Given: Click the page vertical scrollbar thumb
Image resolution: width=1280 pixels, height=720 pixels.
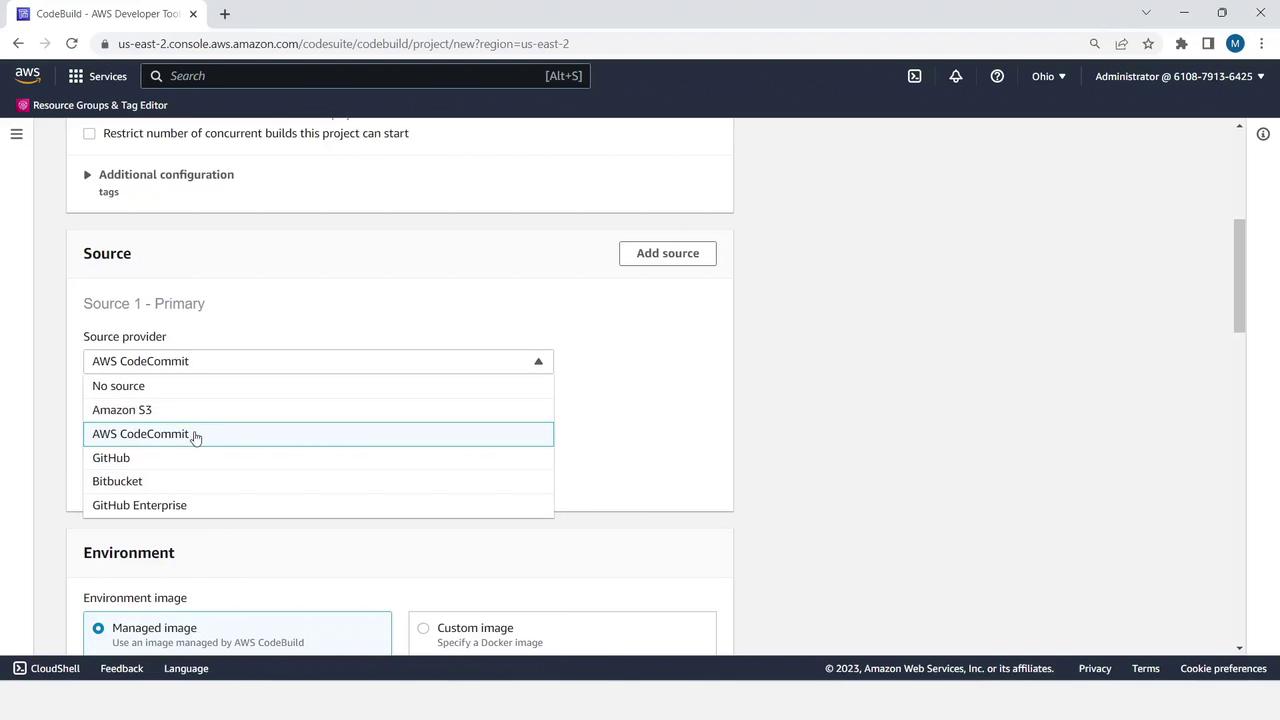Looking at the screenshot, I should pos(1240,276).
